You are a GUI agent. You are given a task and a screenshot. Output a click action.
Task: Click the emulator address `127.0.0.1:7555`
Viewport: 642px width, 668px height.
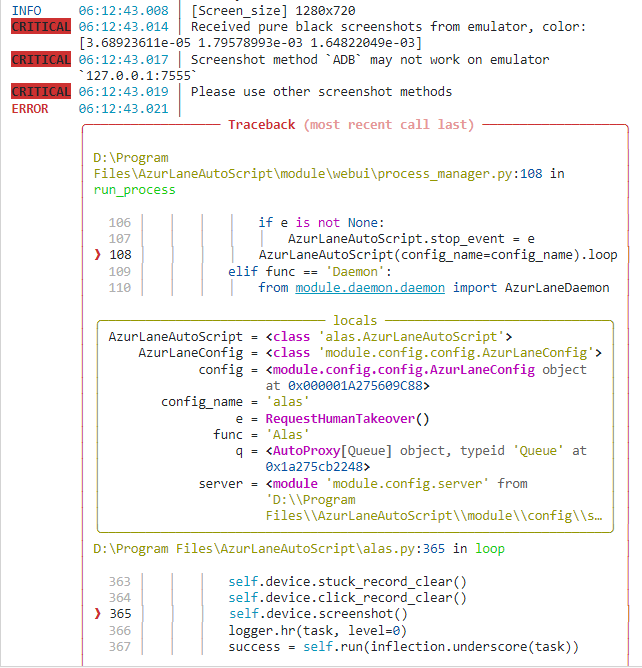(x=138, y=76)
